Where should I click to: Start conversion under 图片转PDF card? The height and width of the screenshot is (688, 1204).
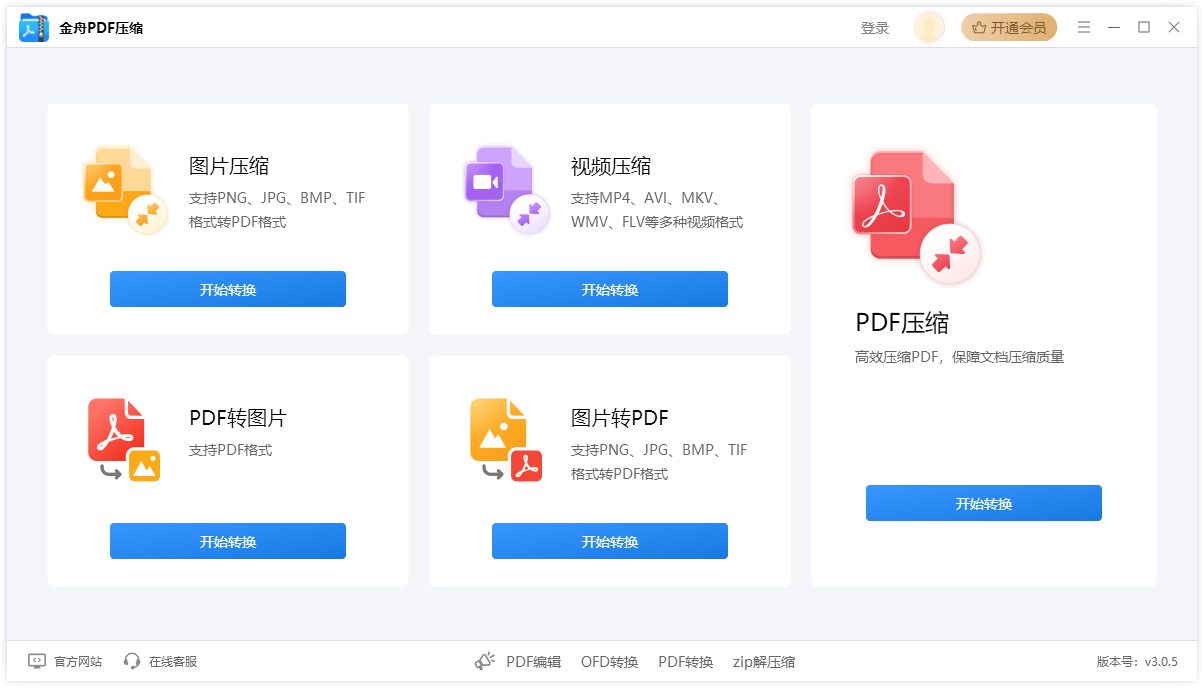pyautogui.click(x=609, y=540)
